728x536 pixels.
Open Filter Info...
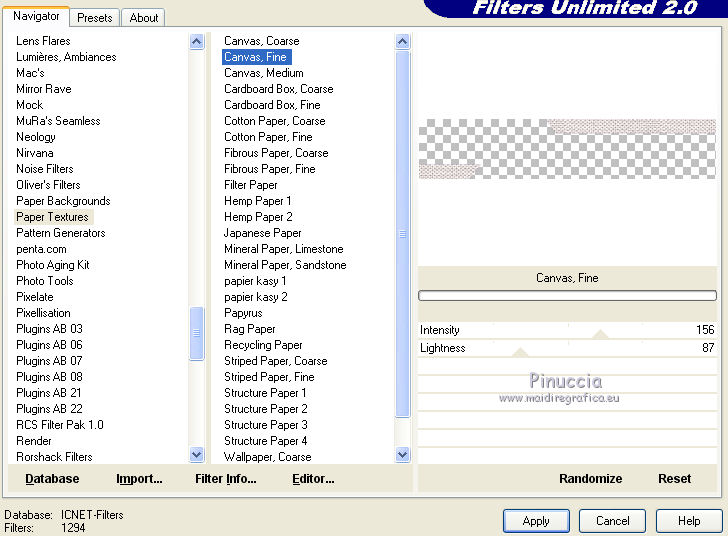[226, 478]
